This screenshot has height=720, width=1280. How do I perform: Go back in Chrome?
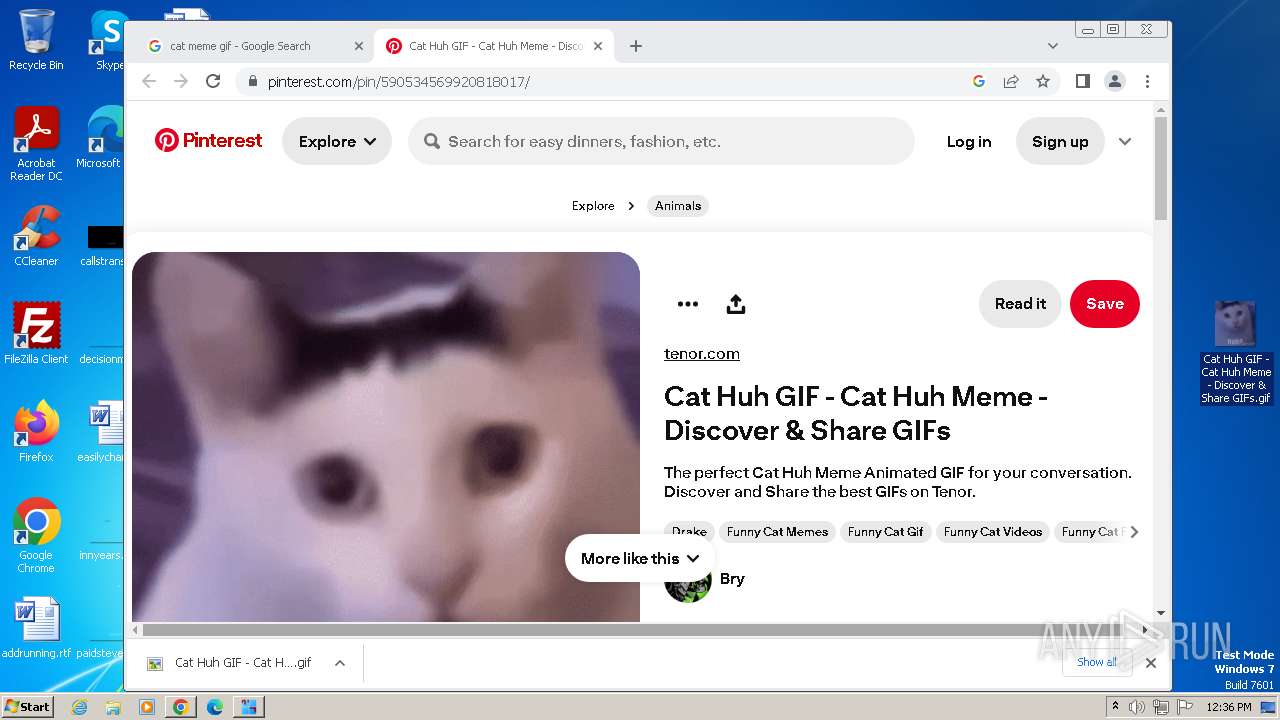[149, 82]
